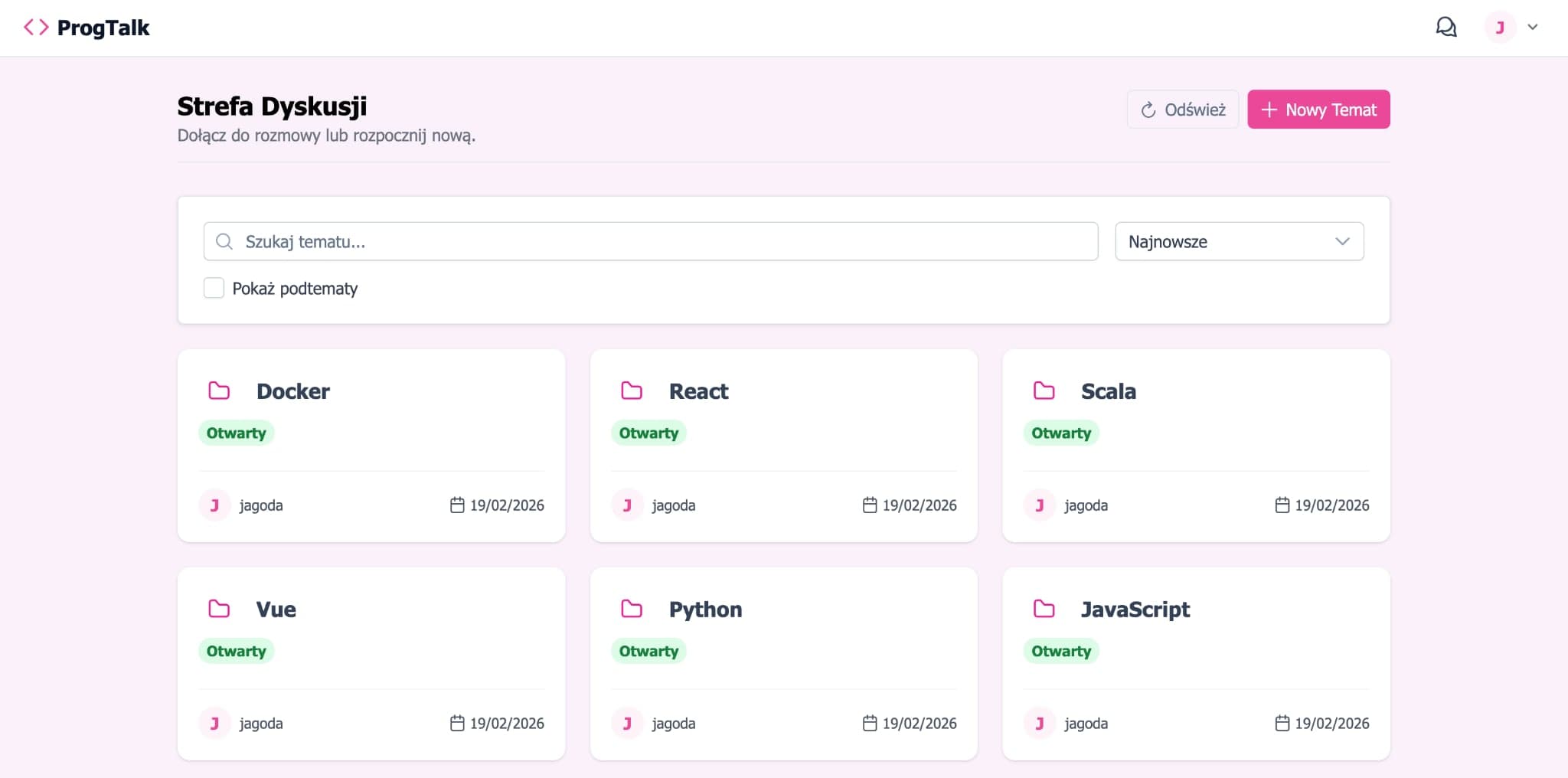Click the Docker topic folder icon
Image resolution: width=1568 pixels, height=778 pixels.
219,391
